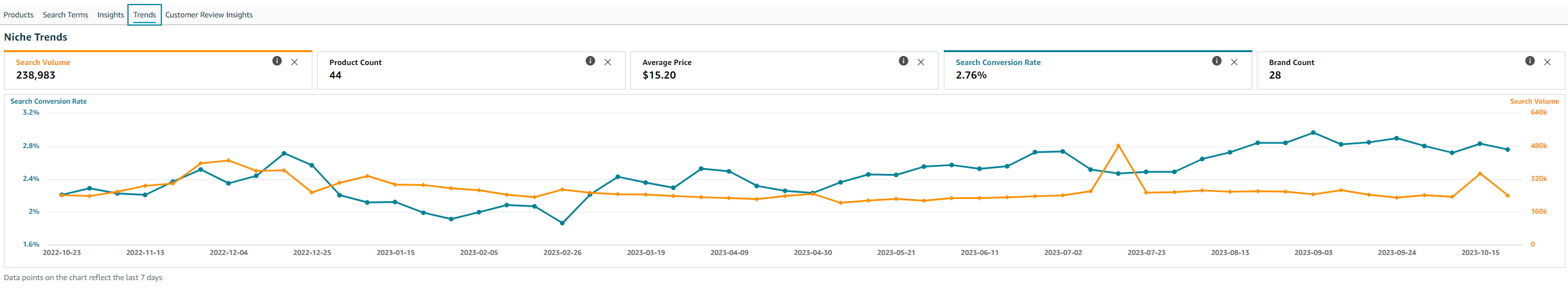Click the $15.20 average price value
Image resolution: width=1568 pixels, height=293 pixels.
tap(659, 75)
